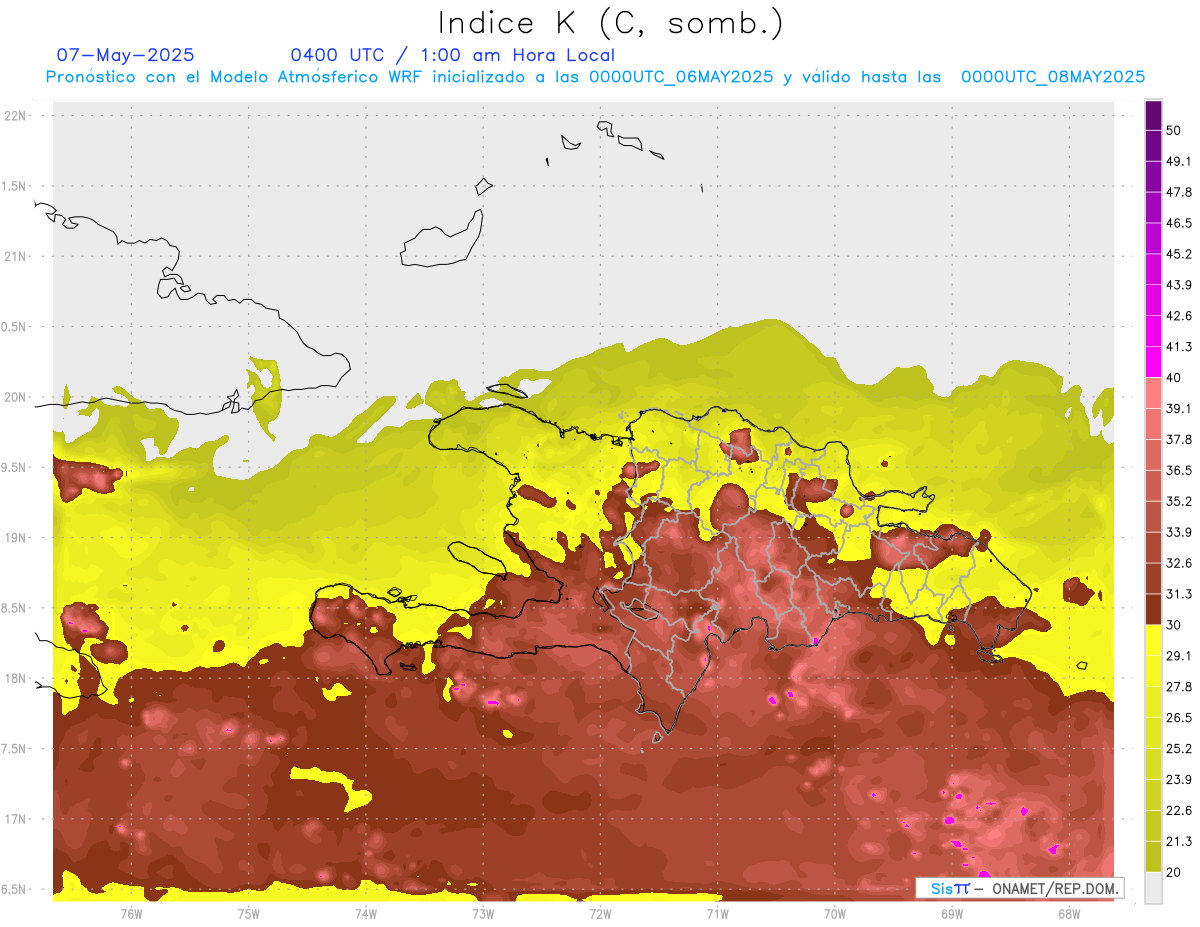Viewport: 1200px width, 927px height.
Task: Click the gray swatch below 20 in the colorbar
Action: (x=1153, y=888)
